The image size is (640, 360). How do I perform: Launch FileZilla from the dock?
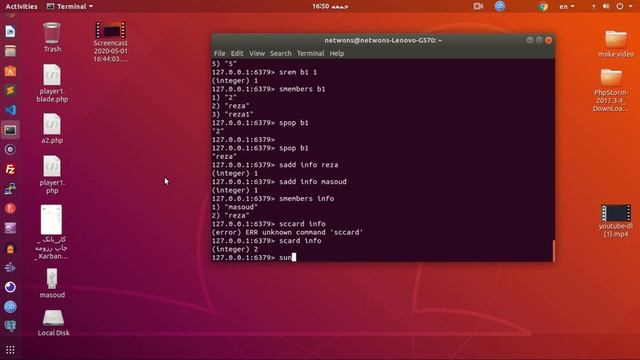click(x=10, y=169)
